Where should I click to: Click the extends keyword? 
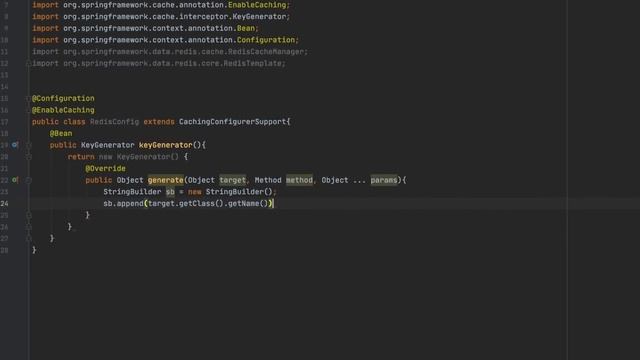point(159,122)
